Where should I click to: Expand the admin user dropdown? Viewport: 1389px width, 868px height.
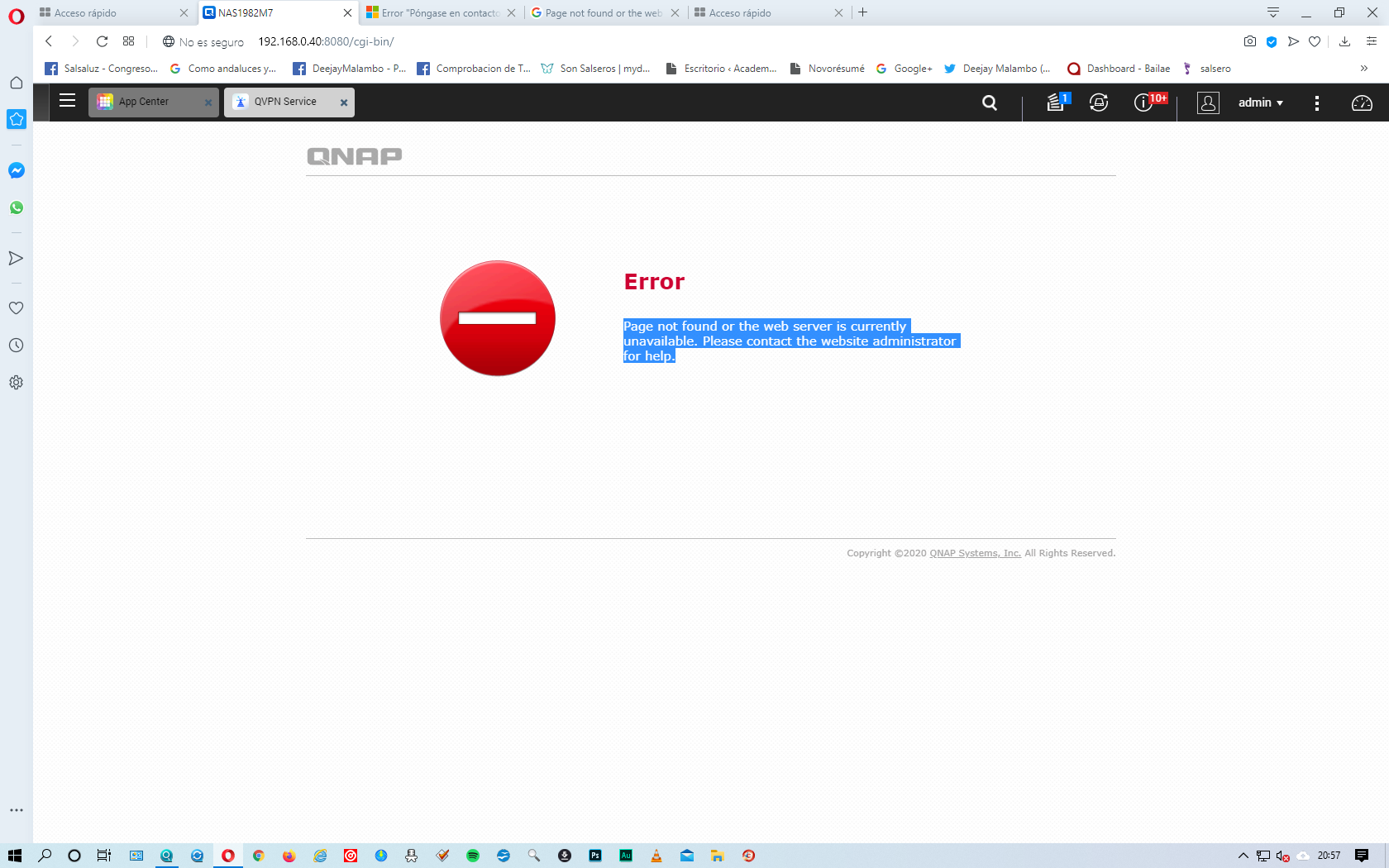pyautogui.click(x=1260, y=103)
